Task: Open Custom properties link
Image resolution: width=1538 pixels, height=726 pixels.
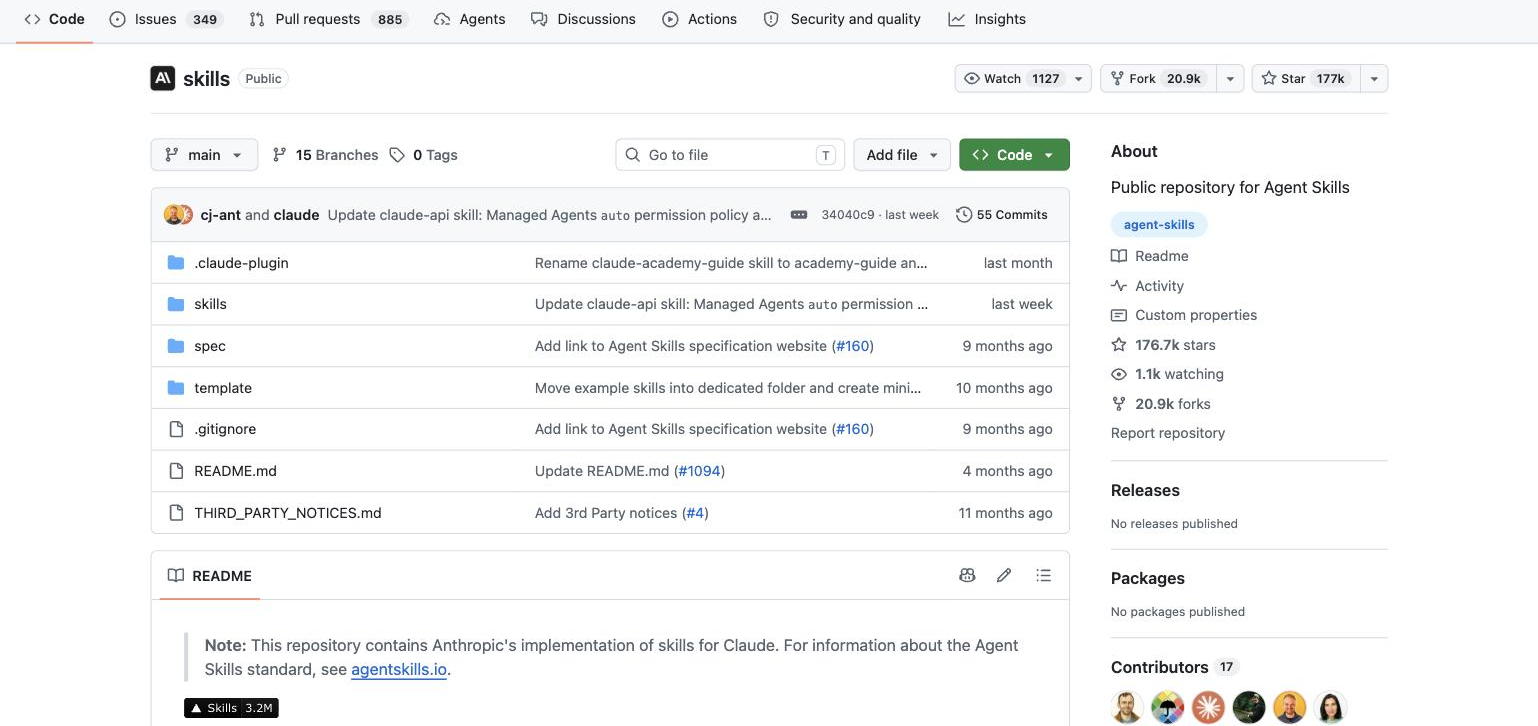Action: tap(1184, 315)
